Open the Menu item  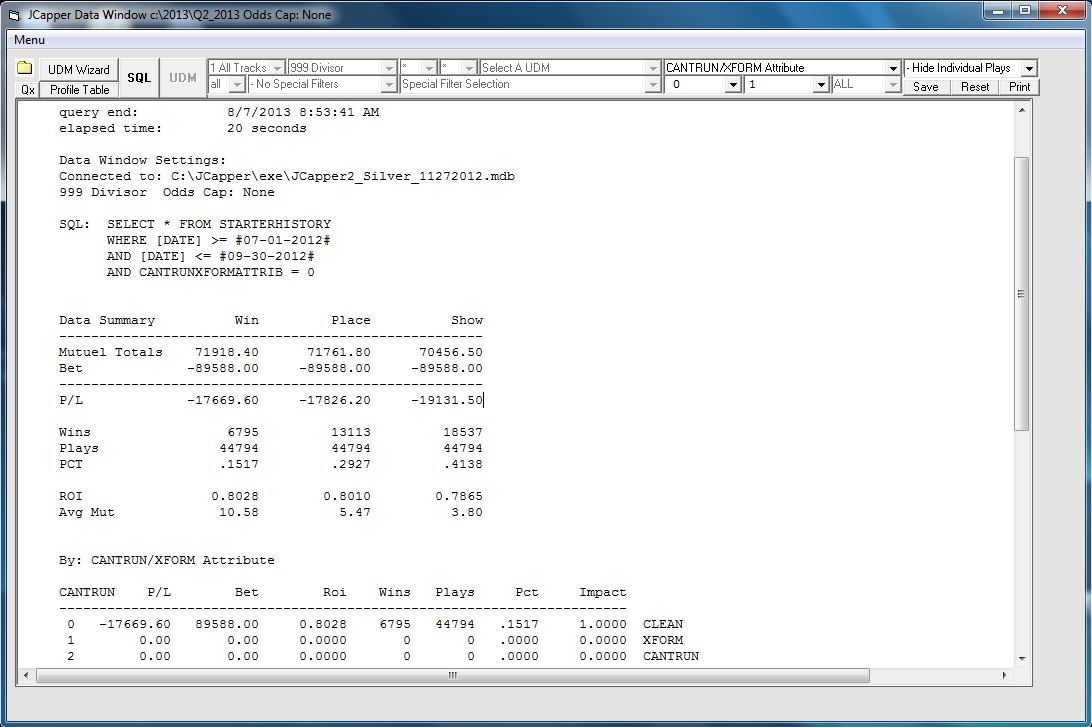[29, 40]
